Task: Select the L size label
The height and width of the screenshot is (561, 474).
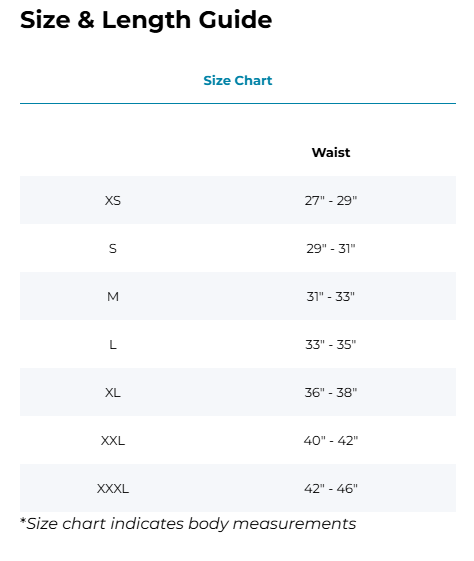Action: coord(113,345)
